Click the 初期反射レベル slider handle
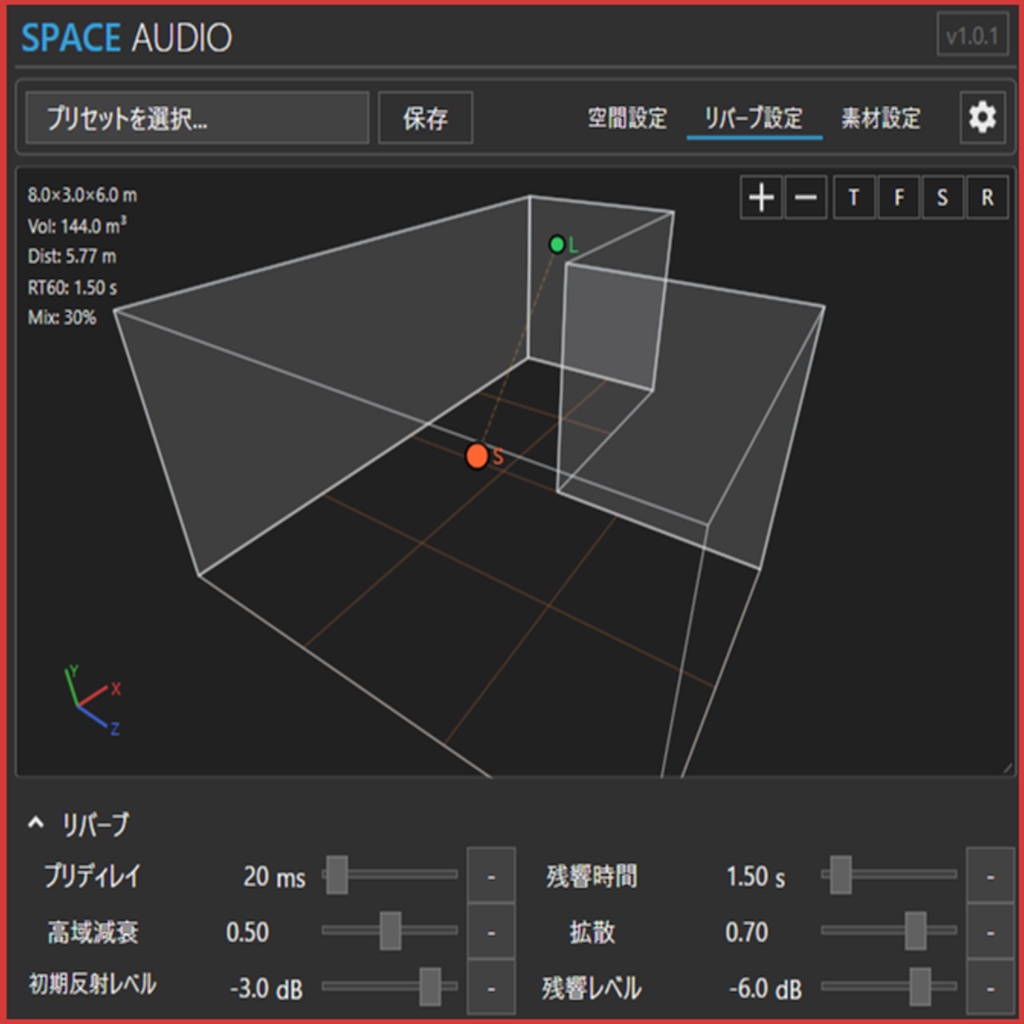This screenshot has width=1024, height=1024. click(x=430, y=987)
